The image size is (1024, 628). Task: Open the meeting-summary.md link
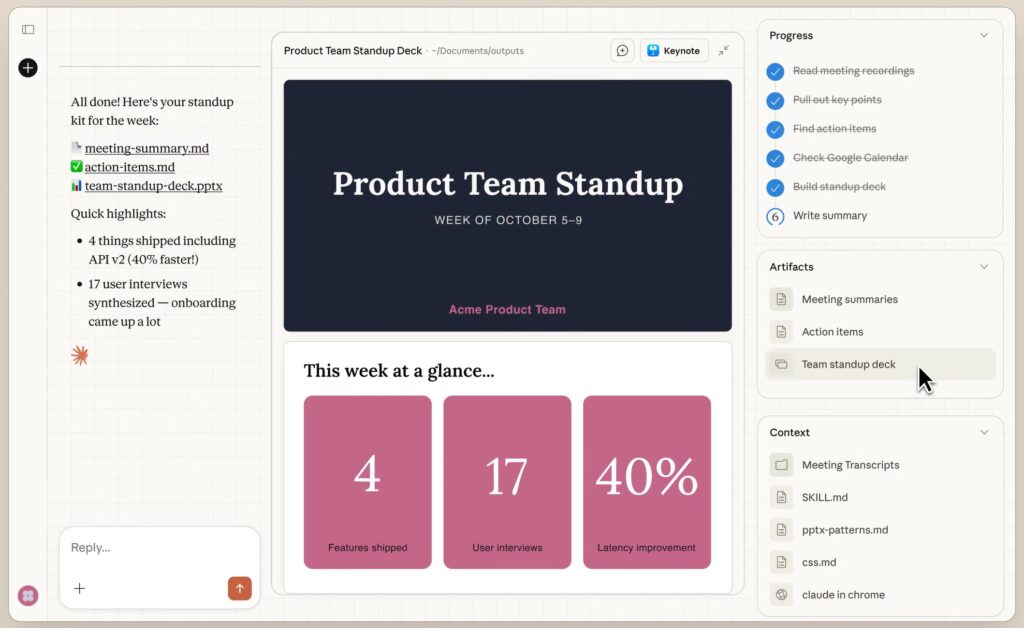[x=146, y=148]
